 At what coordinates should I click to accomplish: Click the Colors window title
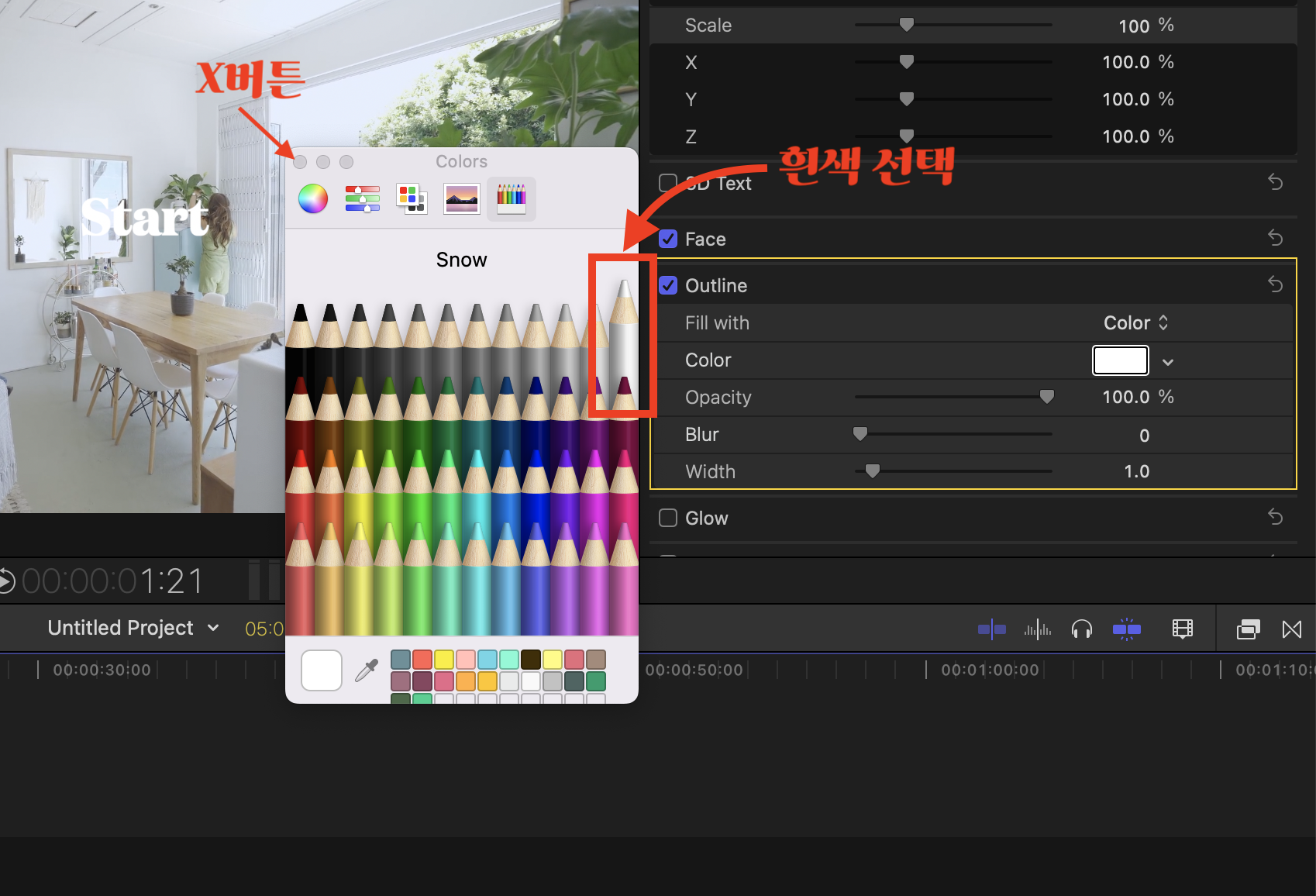(461, 162)
